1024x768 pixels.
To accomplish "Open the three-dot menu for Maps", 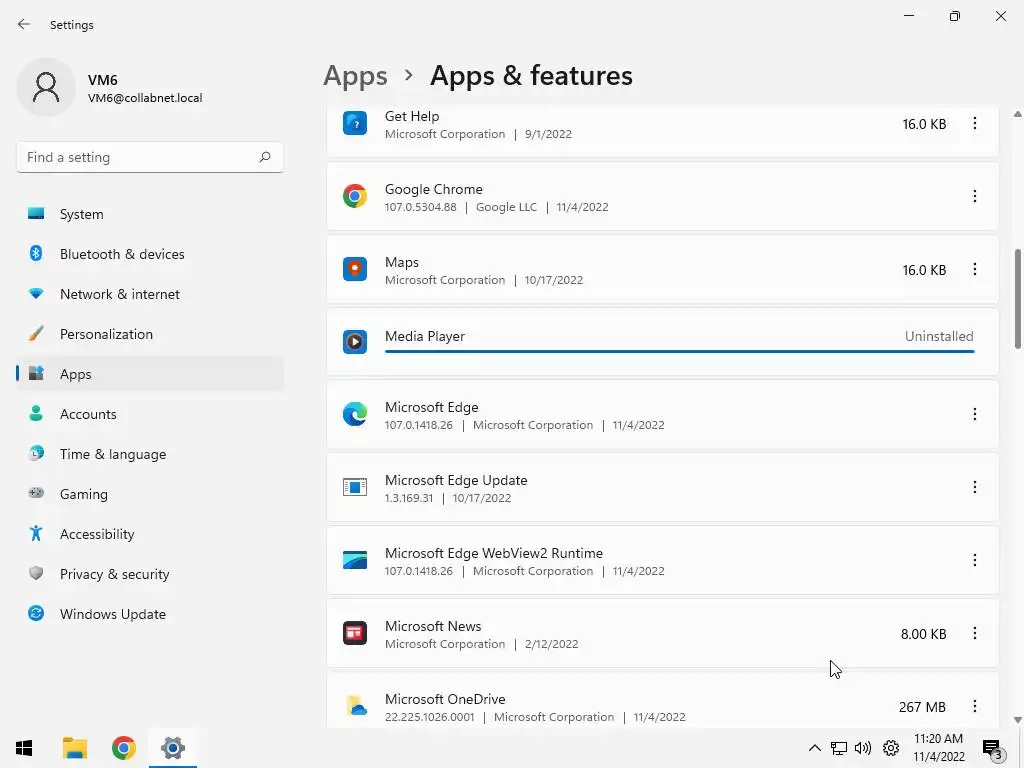I will pos(974,269).
